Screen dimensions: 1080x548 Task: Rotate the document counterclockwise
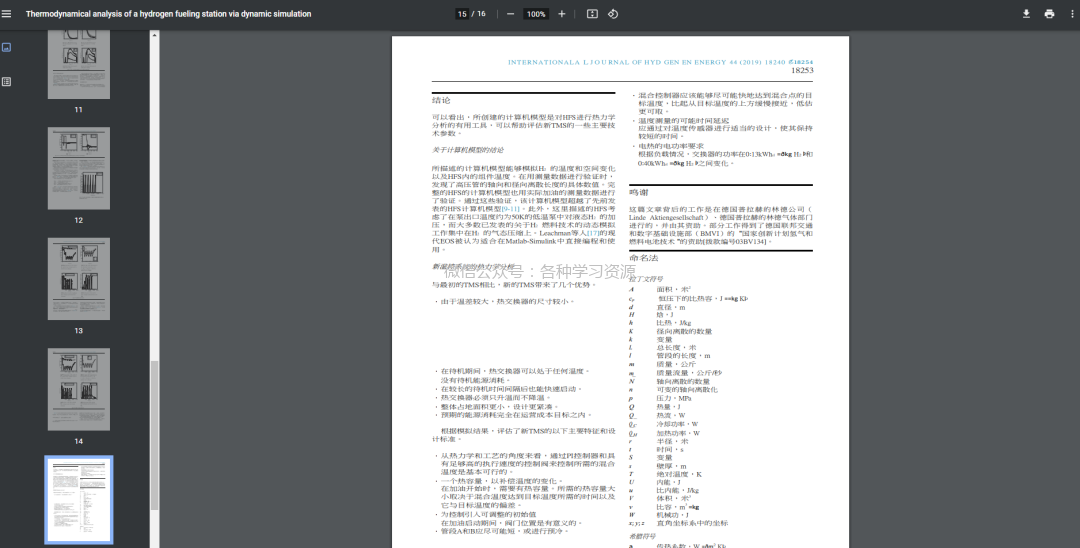pos(612,14)
